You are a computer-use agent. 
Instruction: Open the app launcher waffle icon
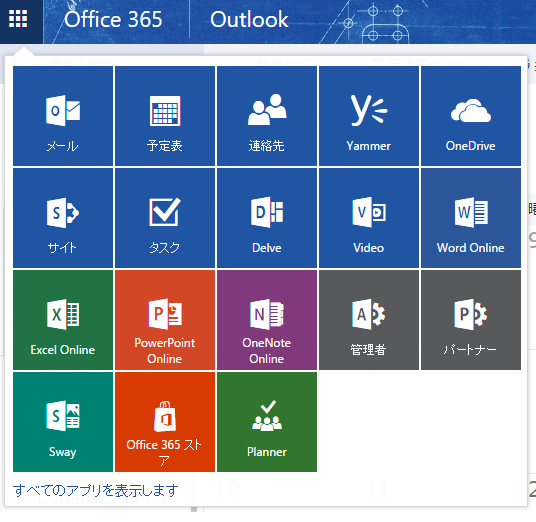tap(18, 19)
